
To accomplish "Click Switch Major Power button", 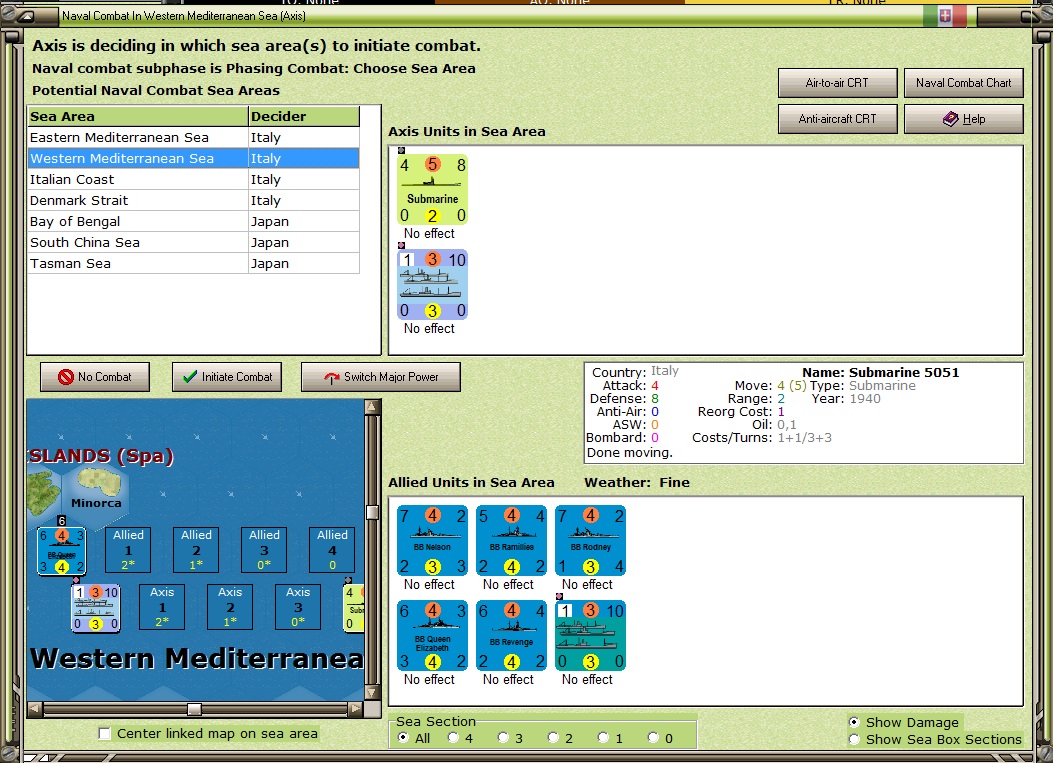I will tap(381, 377).
